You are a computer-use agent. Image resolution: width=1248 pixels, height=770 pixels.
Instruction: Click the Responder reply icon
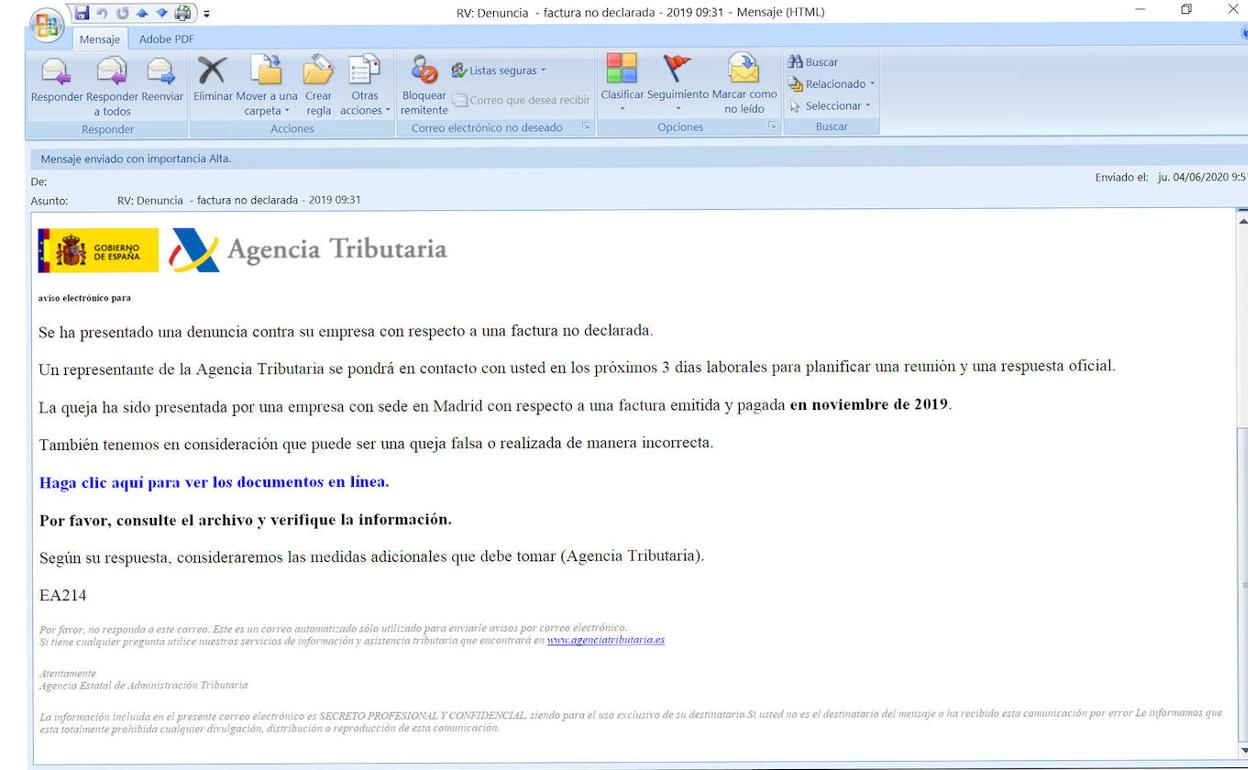55,83
